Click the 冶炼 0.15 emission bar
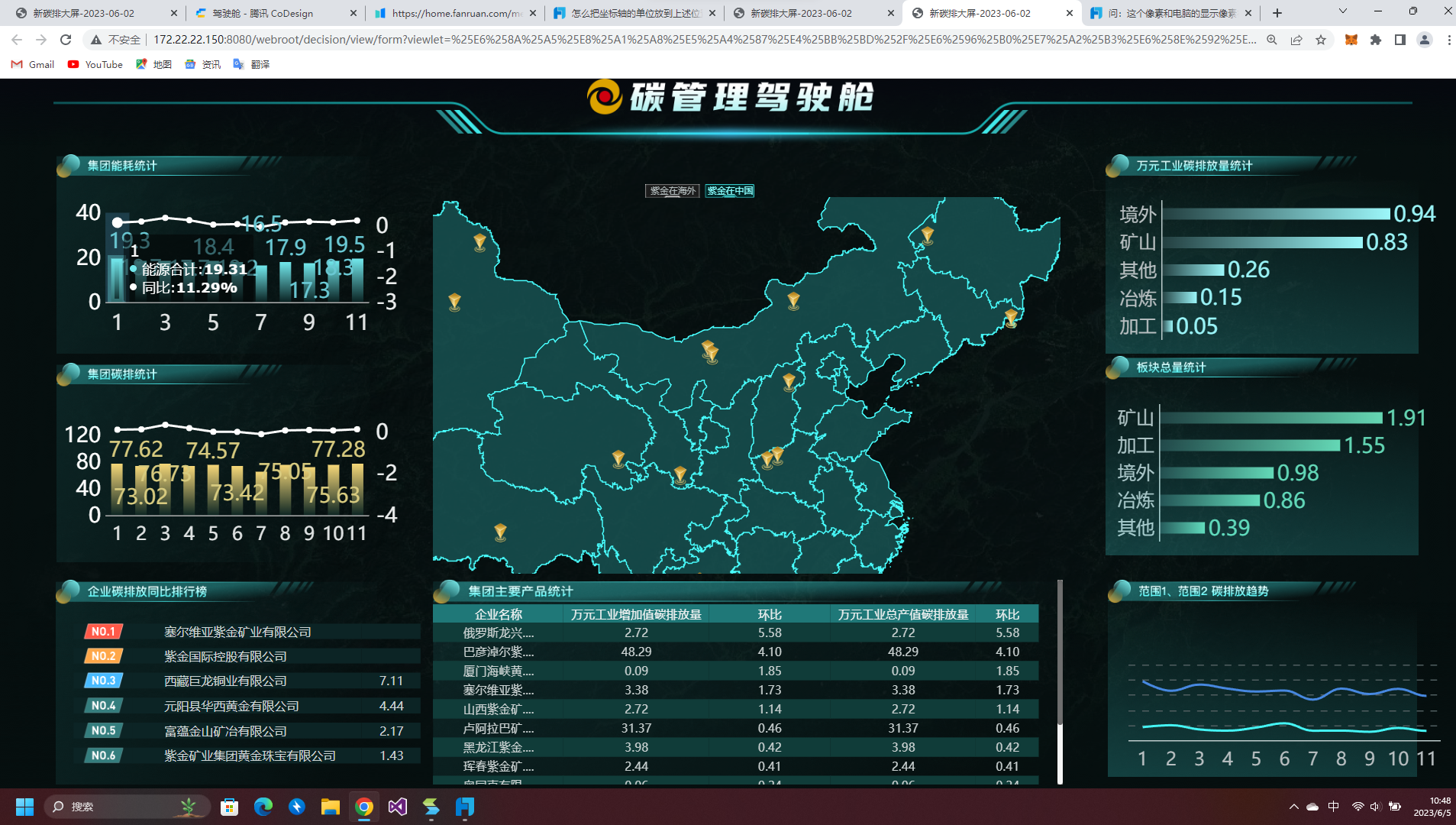This screenshot has width=1456, height=825. tap(1179, 297)
